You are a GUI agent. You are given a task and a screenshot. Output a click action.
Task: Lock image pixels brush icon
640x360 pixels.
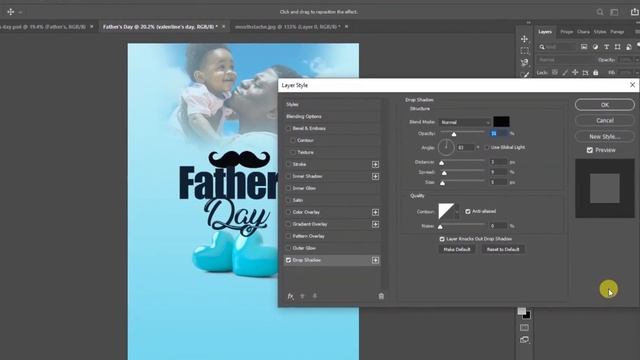click(x=565, y=72)
